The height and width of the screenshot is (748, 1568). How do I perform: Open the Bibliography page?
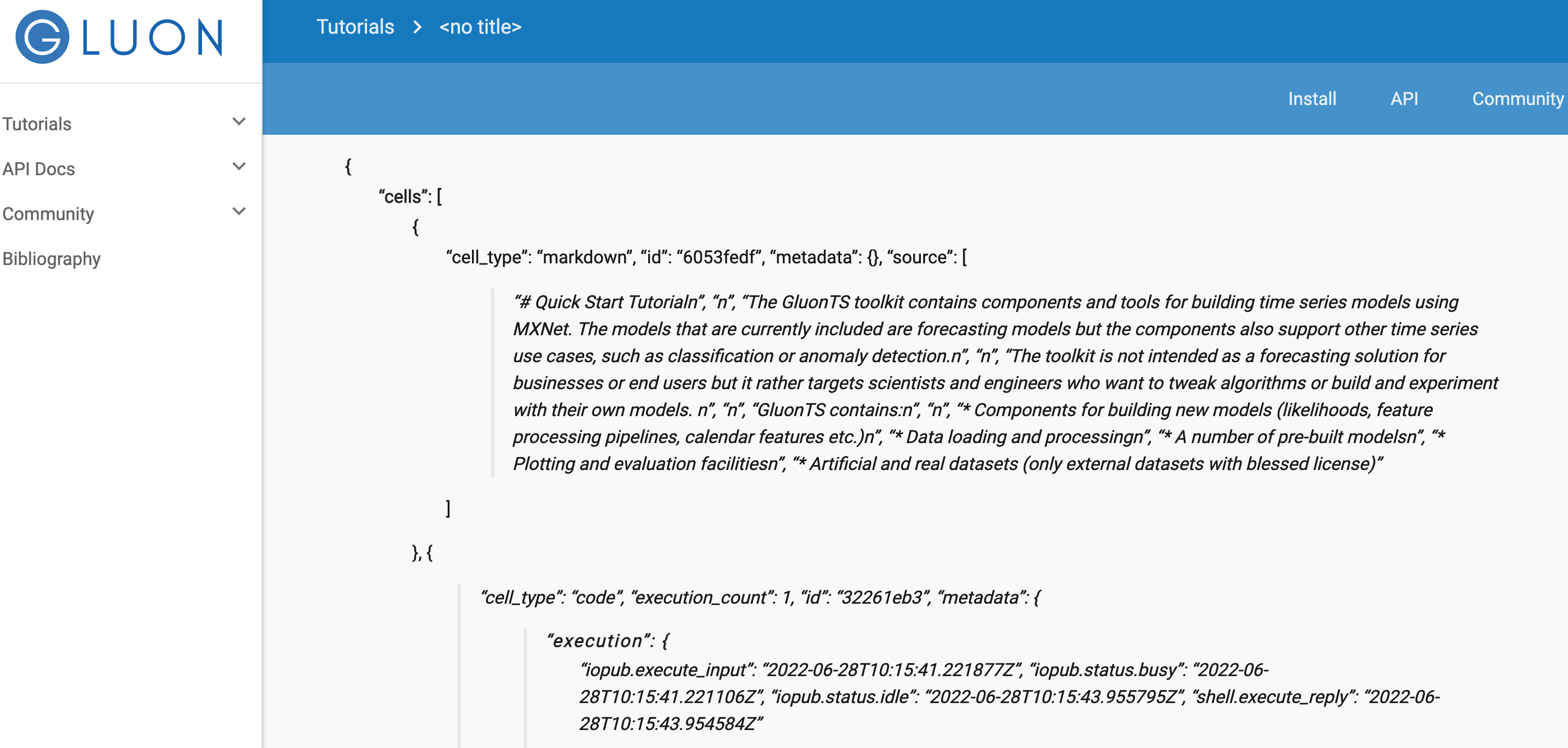click(x=52, y=259)
